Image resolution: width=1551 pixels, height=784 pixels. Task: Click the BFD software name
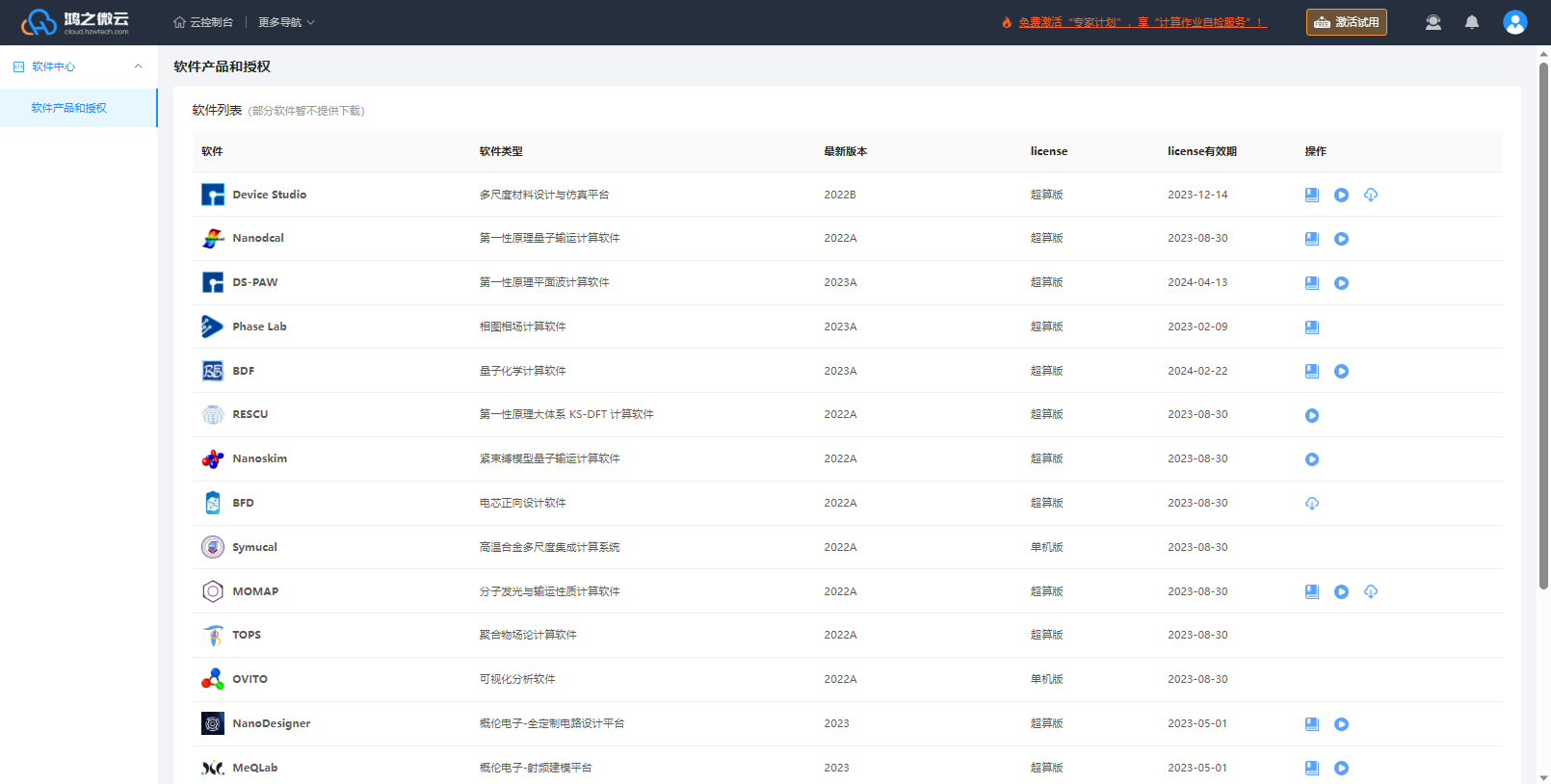pos(243,503)
